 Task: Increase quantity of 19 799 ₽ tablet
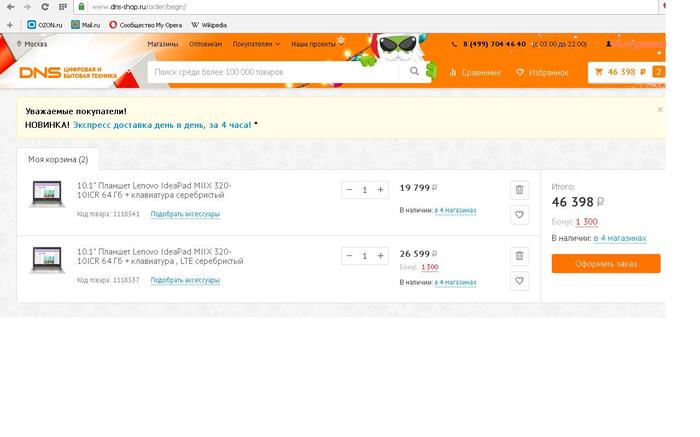(380, 190)
